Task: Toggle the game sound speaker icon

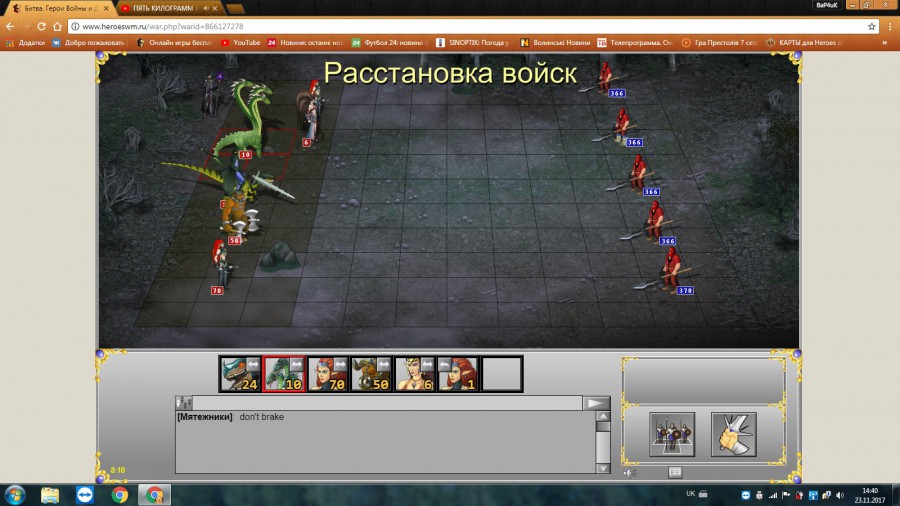Action: (x=630, y=473)
